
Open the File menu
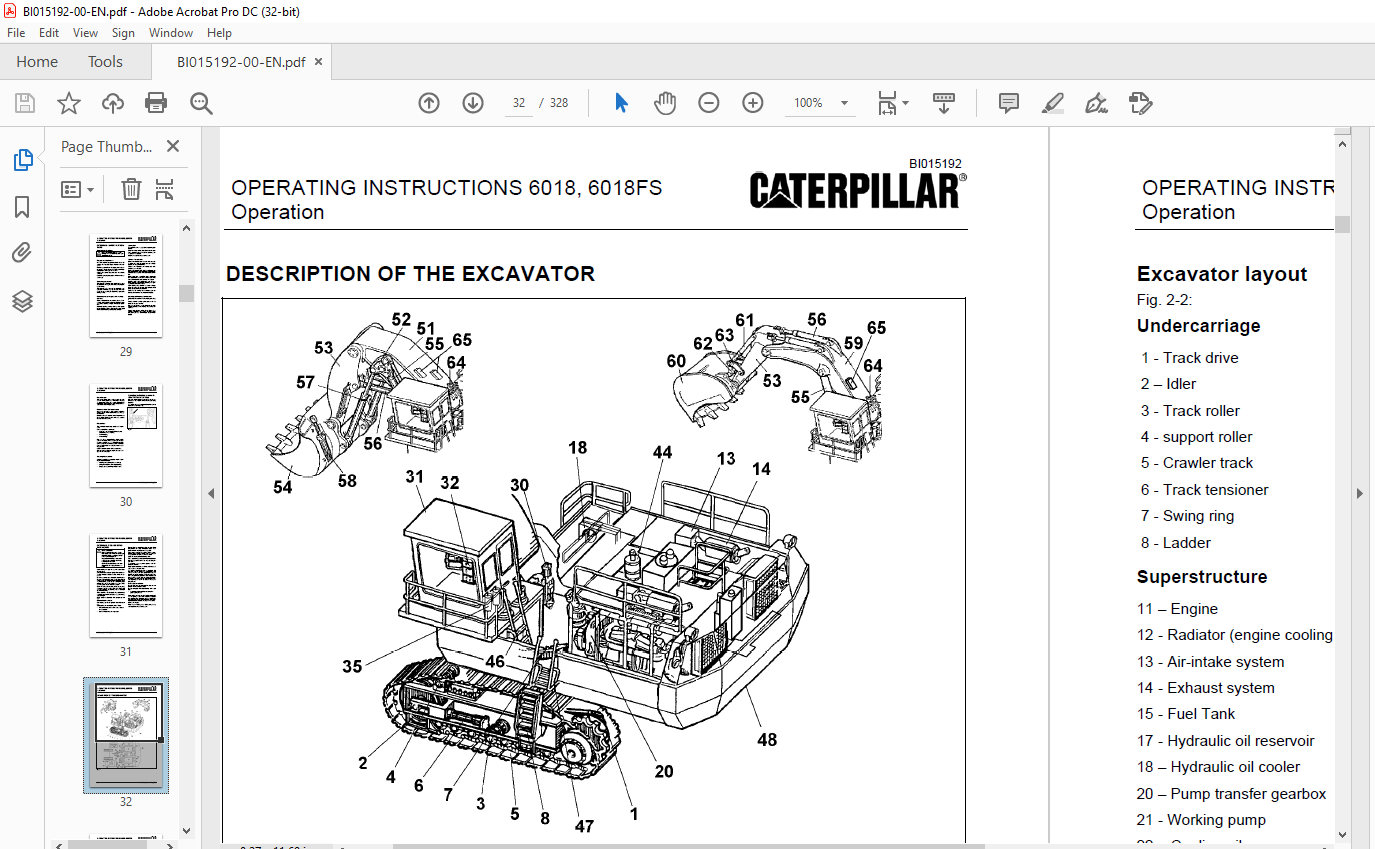[16, 33]
